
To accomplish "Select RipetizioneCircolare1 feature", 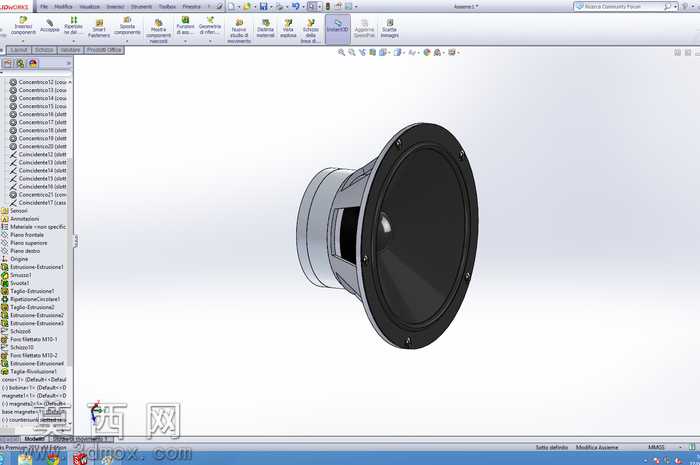I will 30,299.
